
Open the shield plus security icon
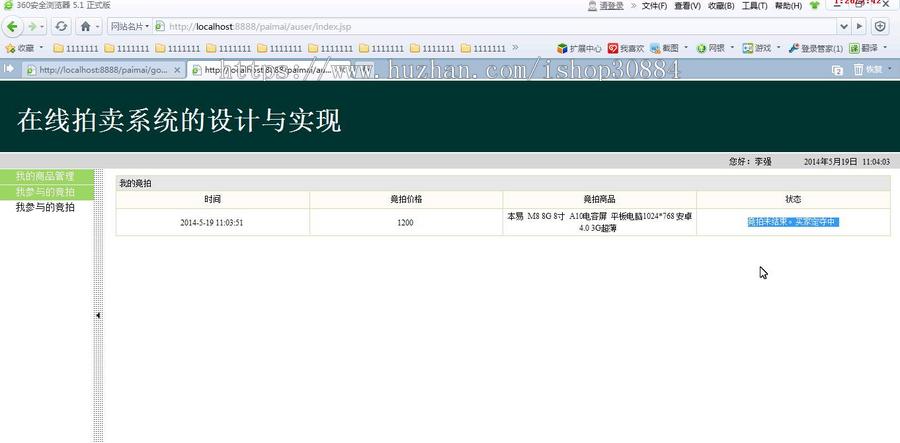tap(880, 26)
